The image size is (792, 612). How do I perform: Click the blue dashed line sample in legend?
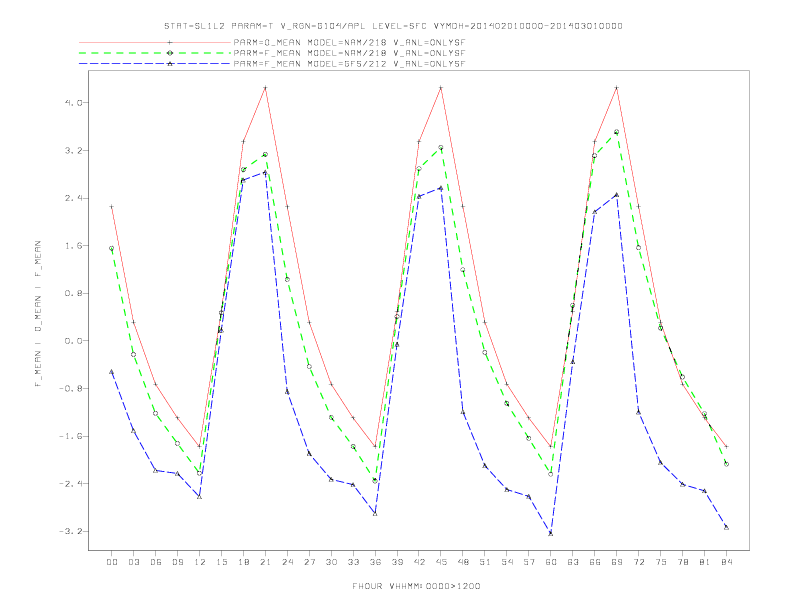click(155, 64)
